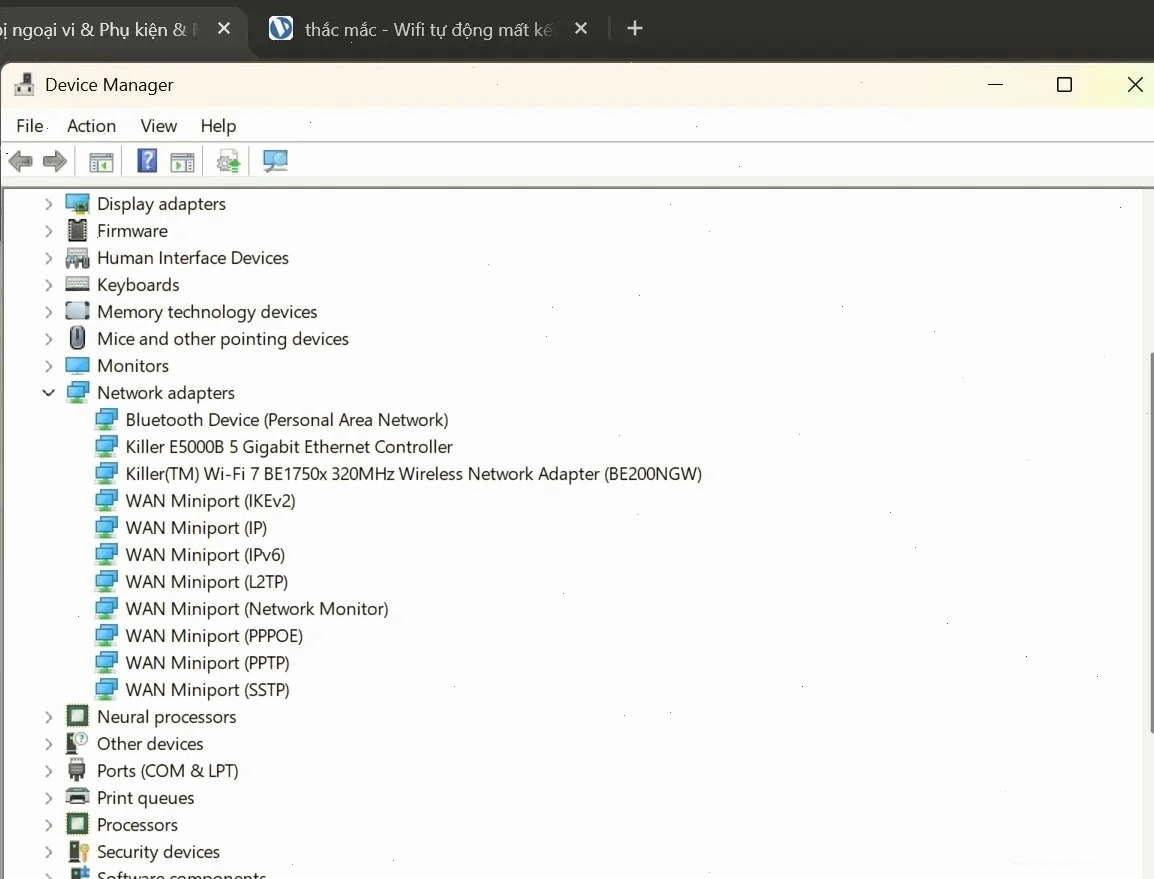The height and width of the screenshot is (879, 1154).
Task: Click the Neural processors chip icon
Action: click(77, 716)
